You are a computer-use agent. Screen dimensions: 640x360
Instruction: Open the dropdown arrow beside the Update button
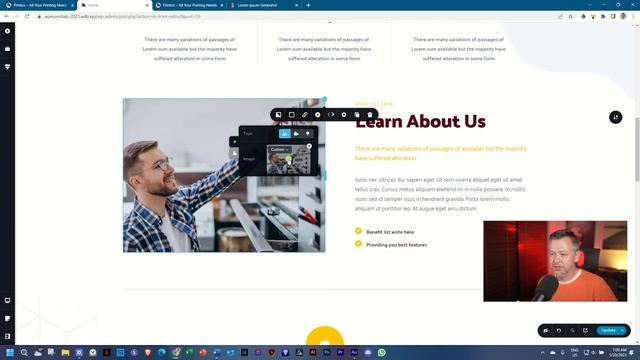point(622,331)
